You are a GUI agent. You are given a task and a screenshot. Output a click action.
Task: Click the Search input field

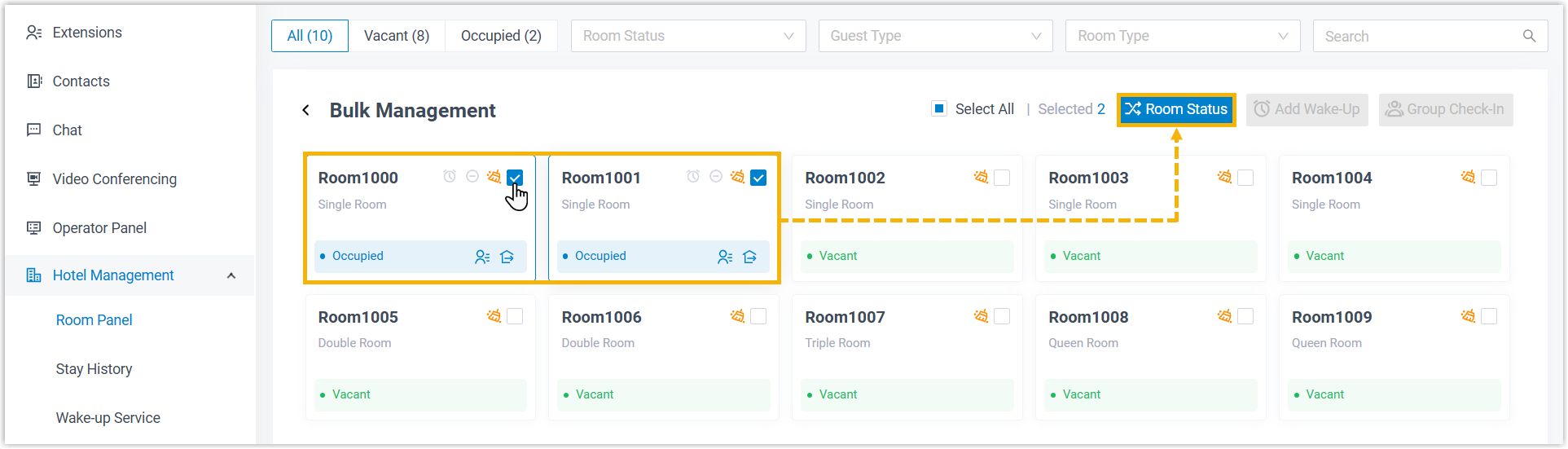[1417, 36]
